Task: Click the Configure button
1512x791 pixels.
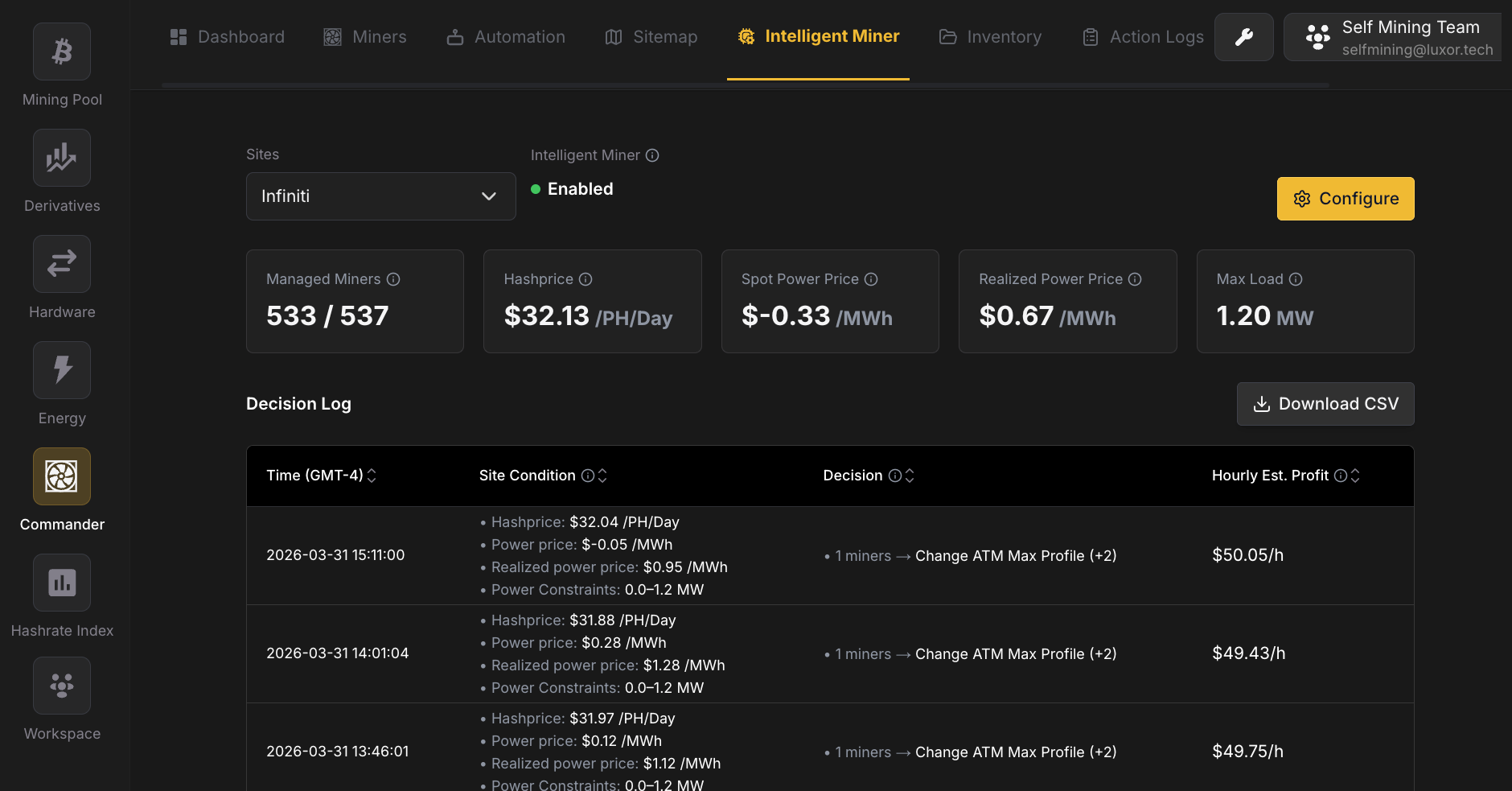Action: 1345,198
